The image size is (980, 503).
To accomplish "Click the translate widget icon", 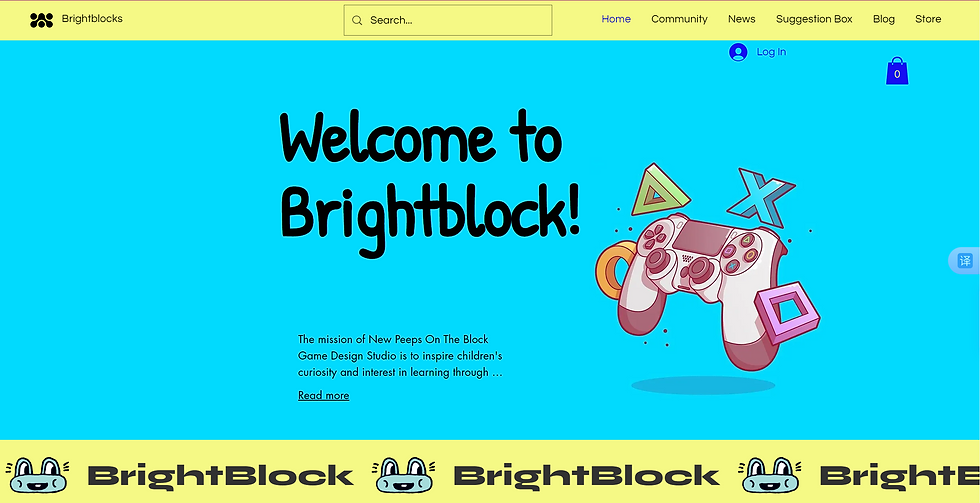I will (966, 261).
